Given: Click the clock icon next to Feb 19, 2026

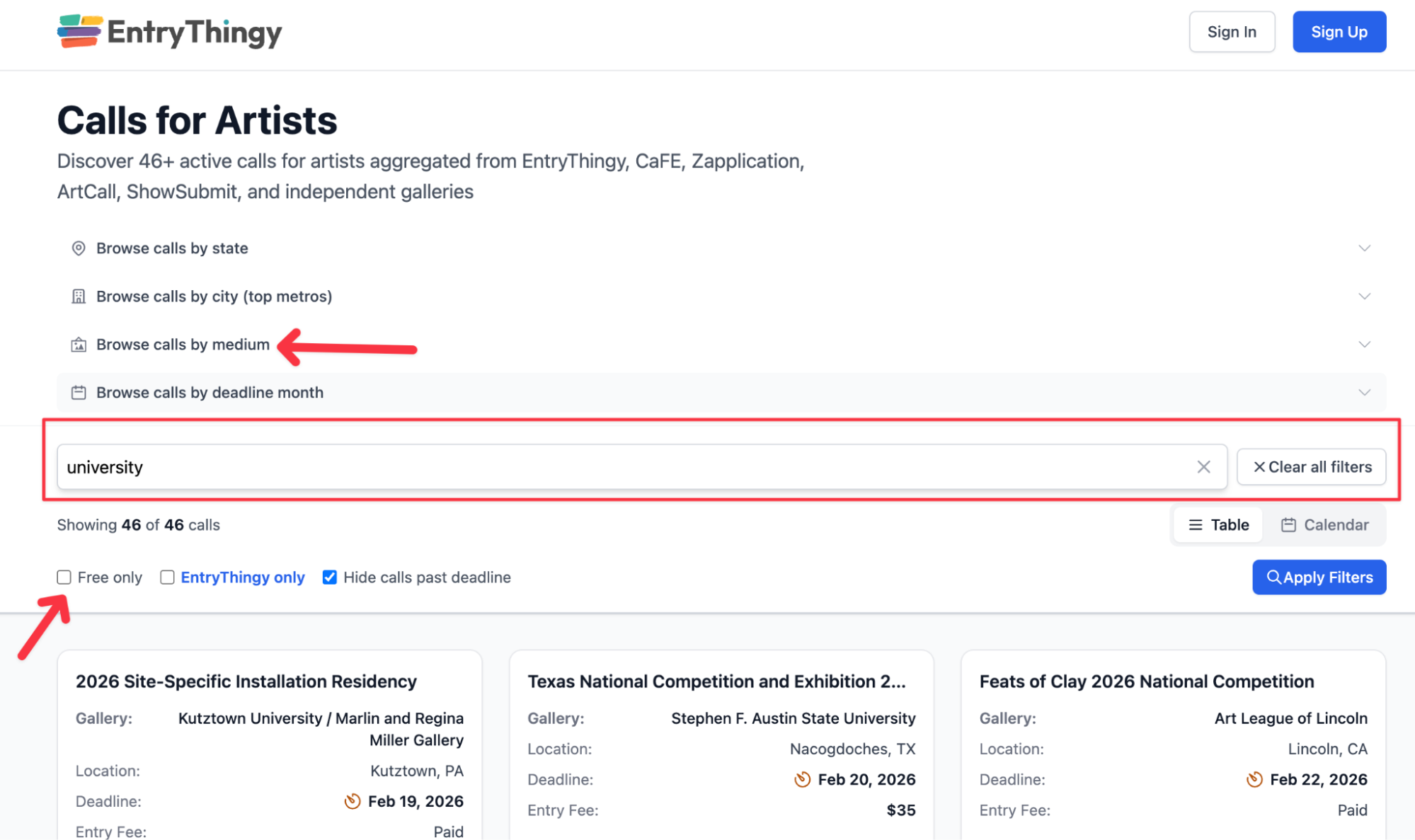Looking at the screenshot, I should (352, 801).
